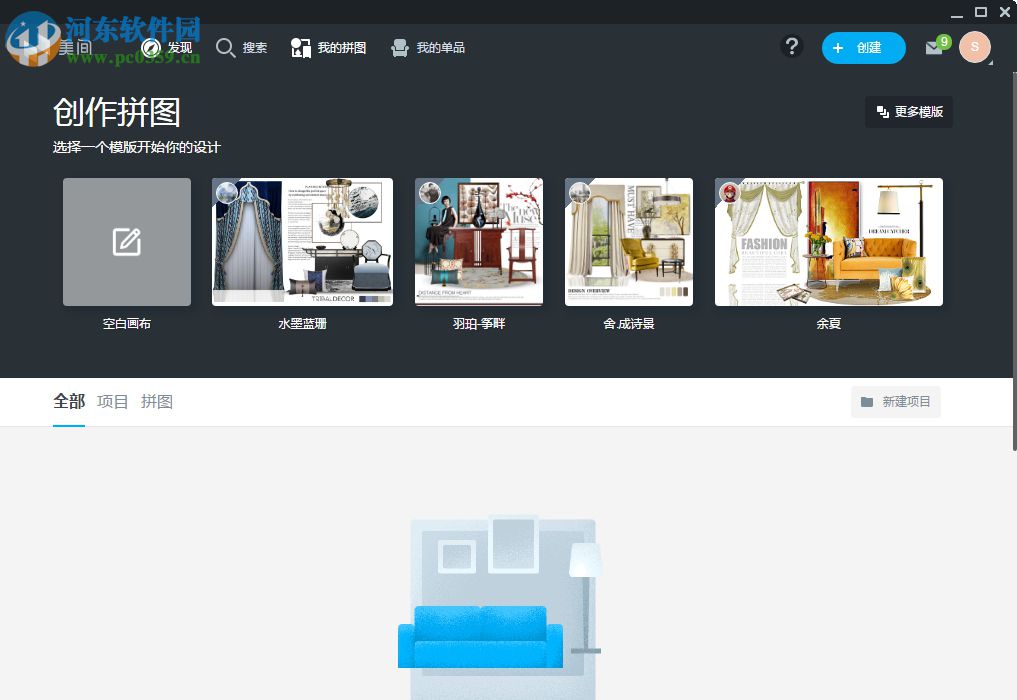Select the 舍.成诗景 template thumbnail
The image size is (1017, 700).
(x=628, y=241)
